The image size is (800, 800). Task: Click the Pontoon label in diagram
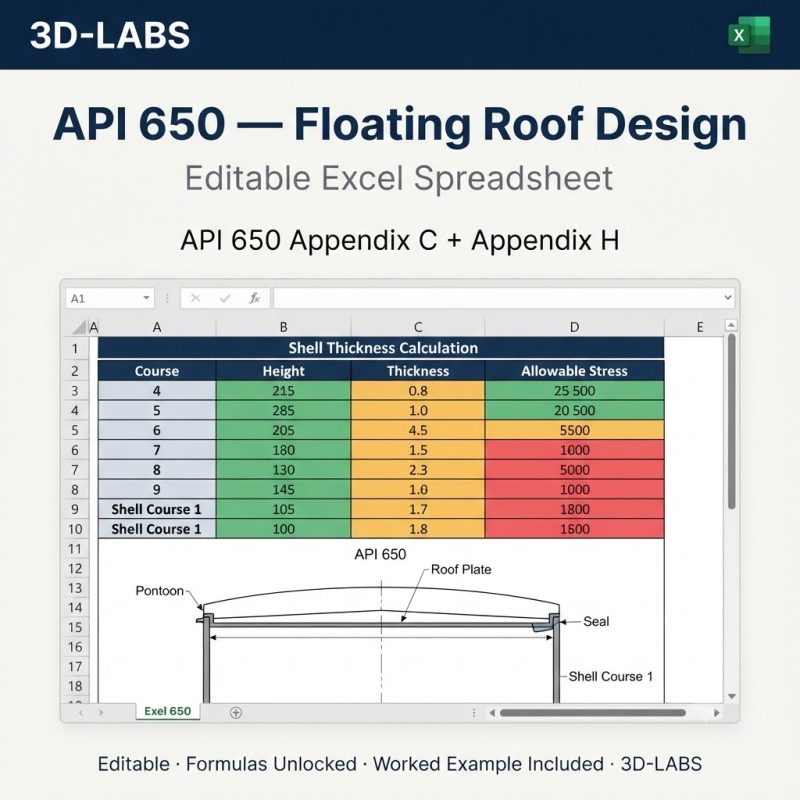159,591
